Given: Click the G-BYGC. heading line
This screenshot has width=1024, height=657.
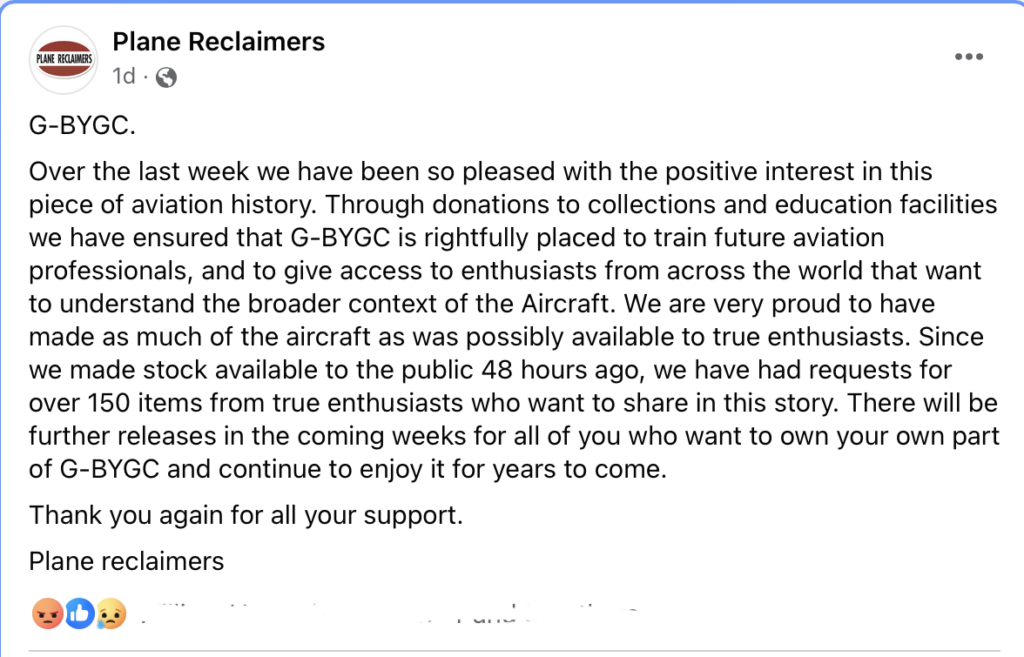Looking at the screenshot, I should point(82,125).
